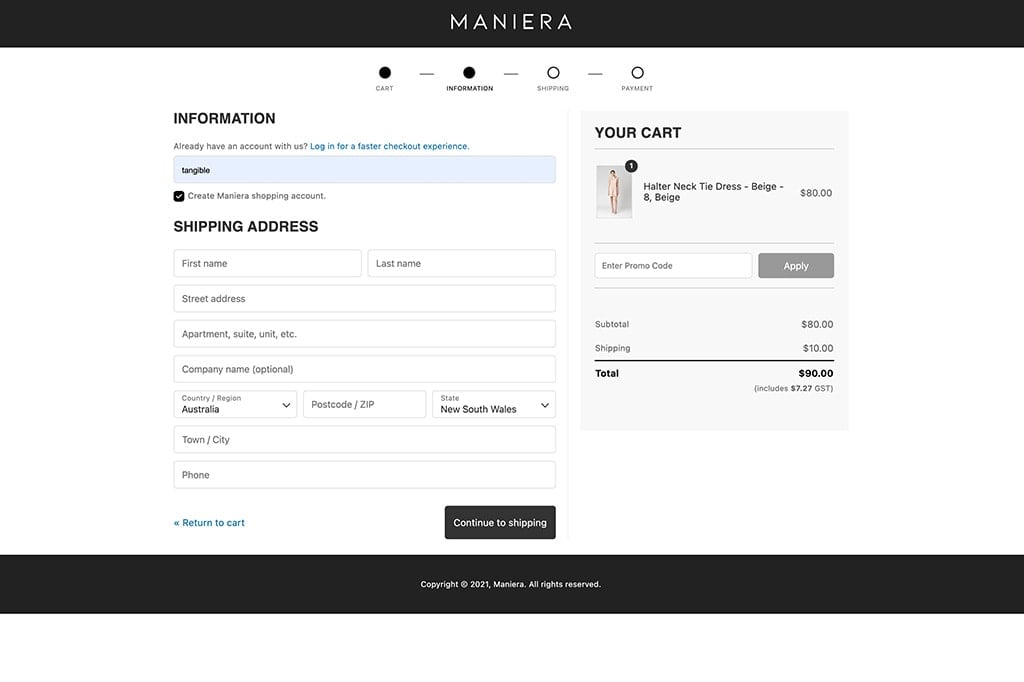Image resolution: width=1024 pixels, height=682 pixels.
Task: Open the Country / Region dropdown
Action: click(x=235, y=404)
